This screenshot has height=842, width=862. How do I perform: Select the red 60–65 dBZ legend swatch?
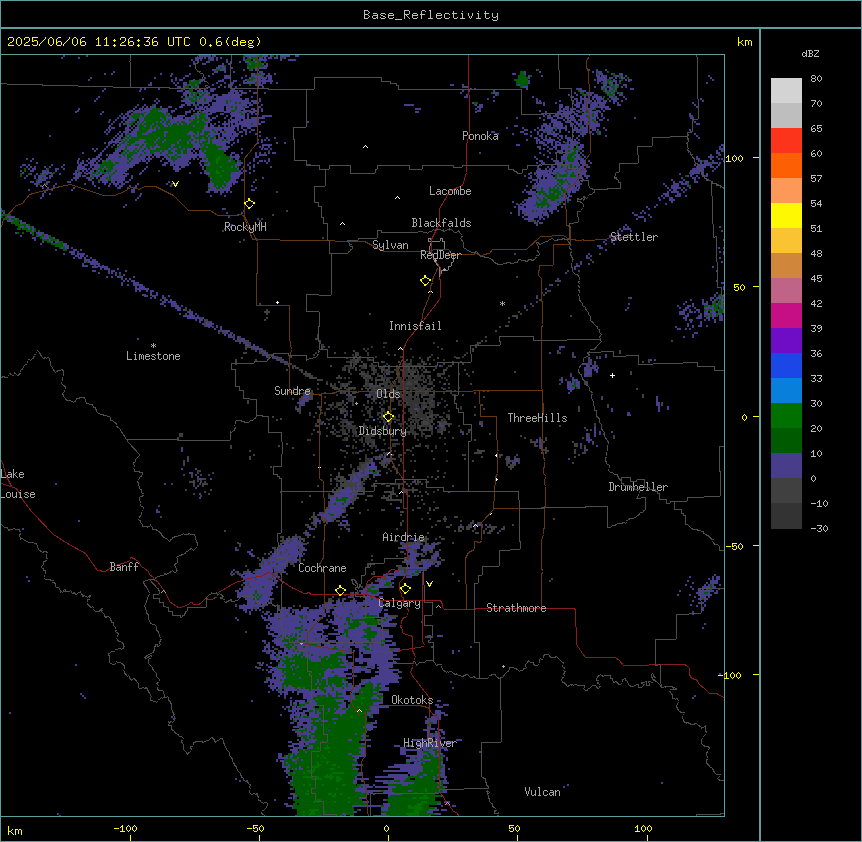coord(786,141)
